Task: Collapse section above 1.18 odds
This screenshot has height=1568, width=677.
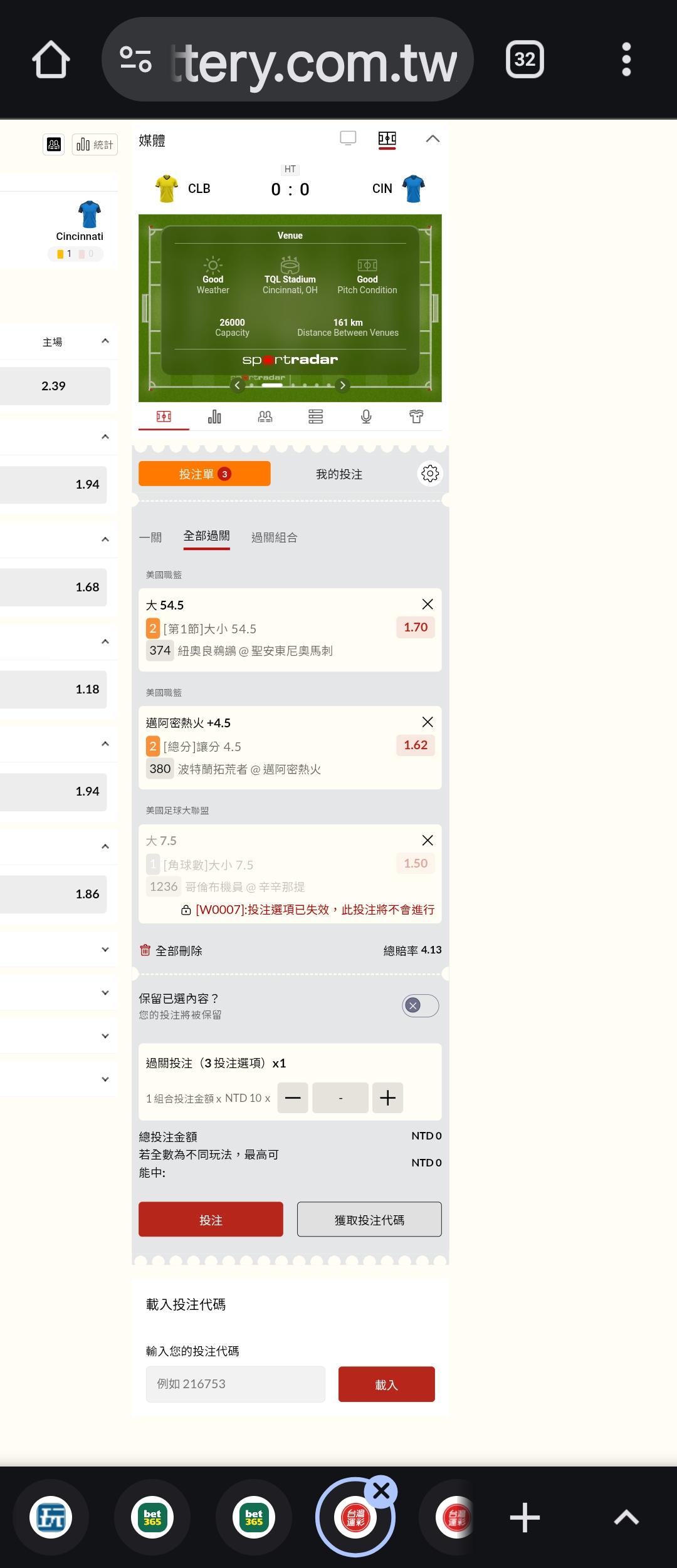Action: tap(105, 641)
